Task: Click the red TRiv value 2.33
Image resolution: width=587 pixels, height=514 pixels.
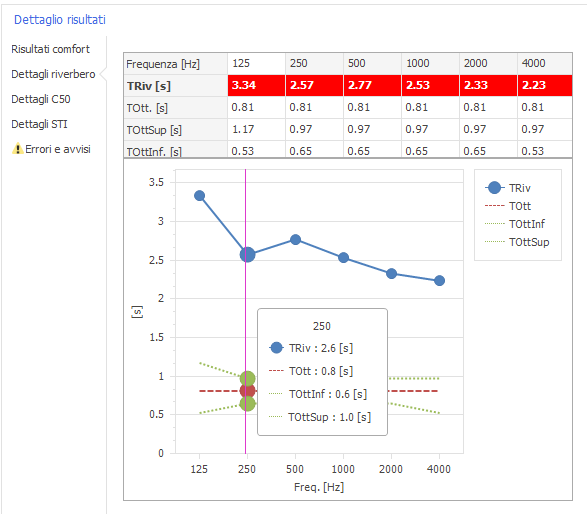Action: pyautogui.click(x=489, y=85)
